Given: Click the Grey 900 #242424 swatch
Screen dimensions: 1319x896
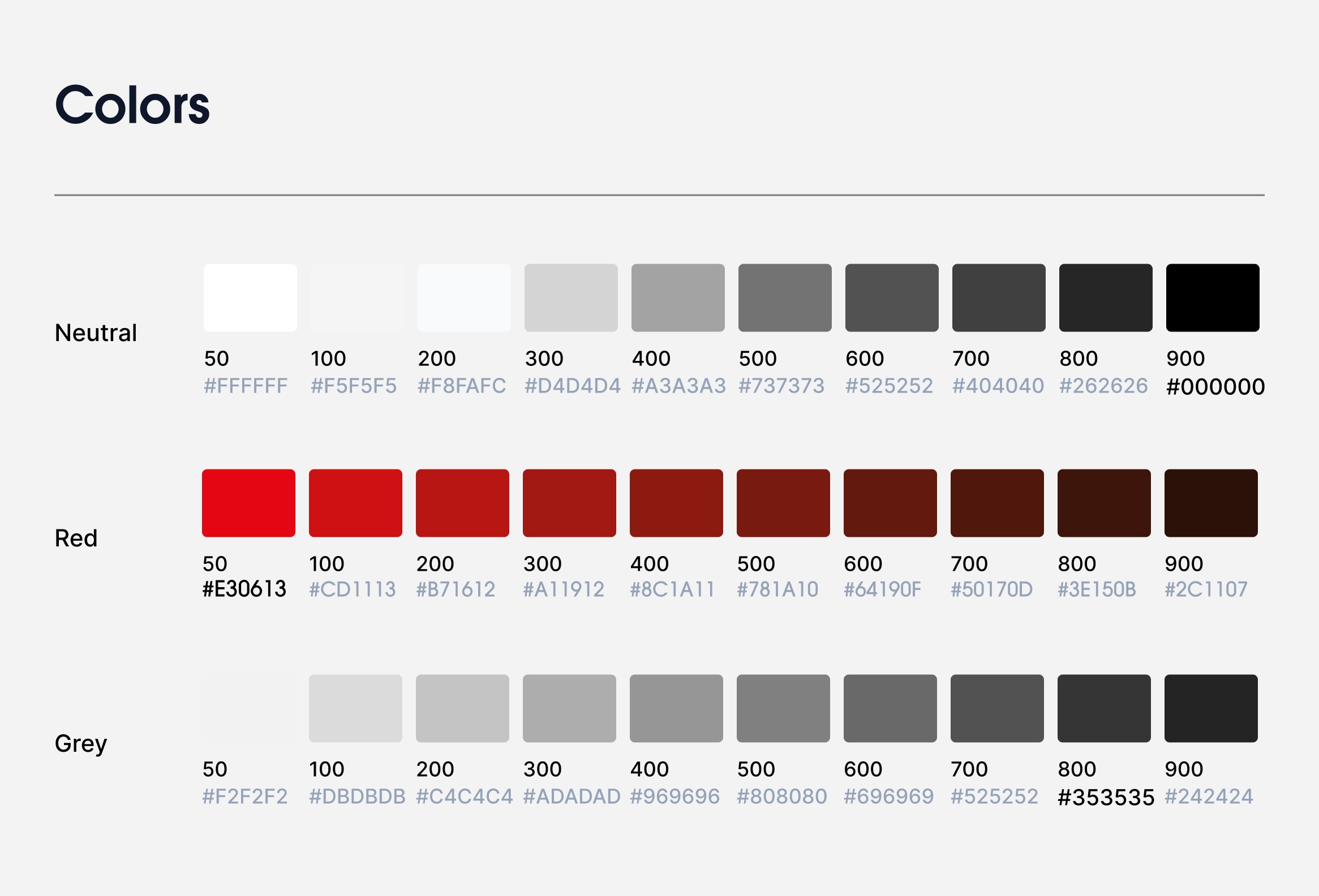Looking at the screenshot, I should [1210, 708].
